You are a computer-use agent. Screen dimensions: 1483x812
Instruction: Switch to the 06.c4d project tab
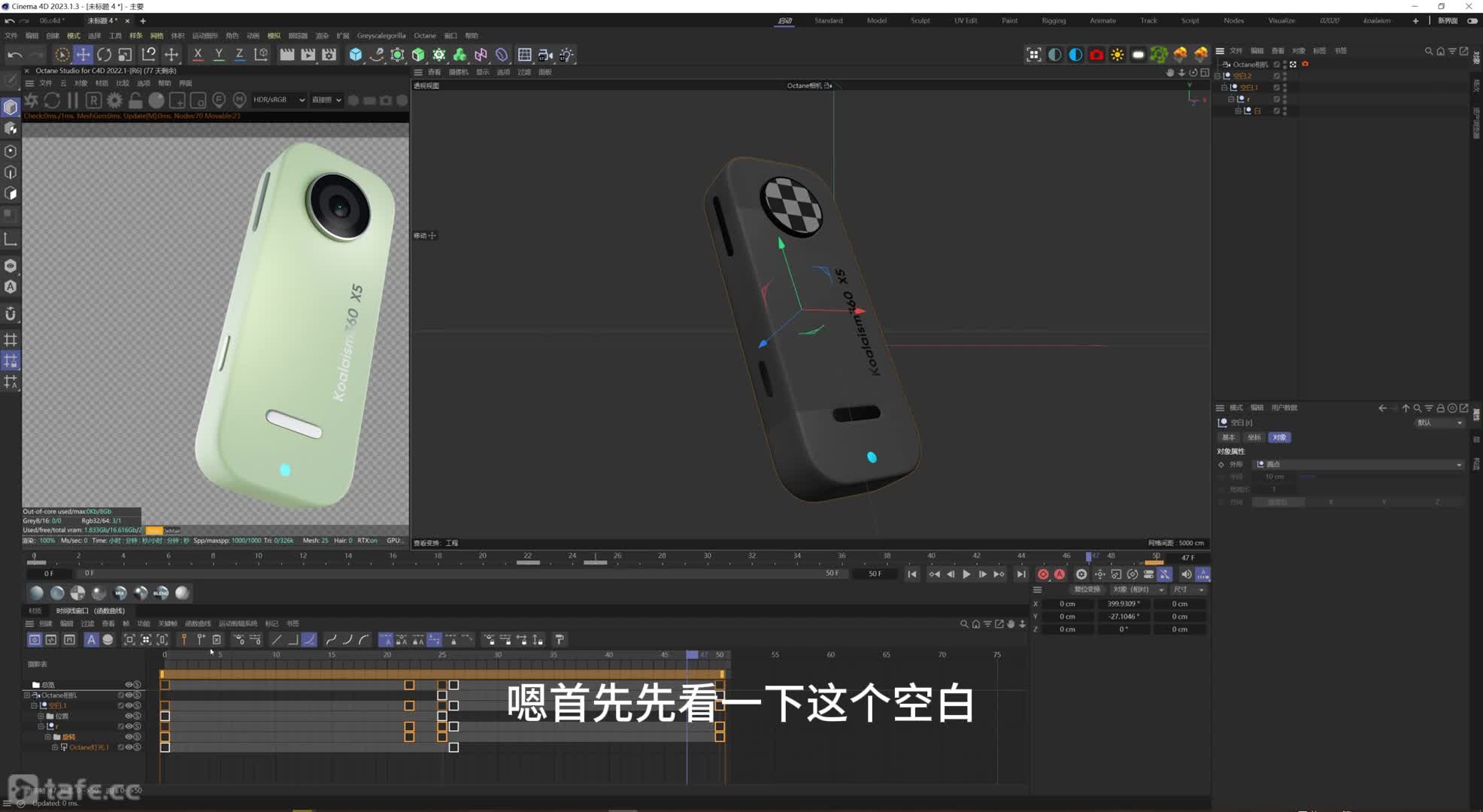[x=51, y=20]
